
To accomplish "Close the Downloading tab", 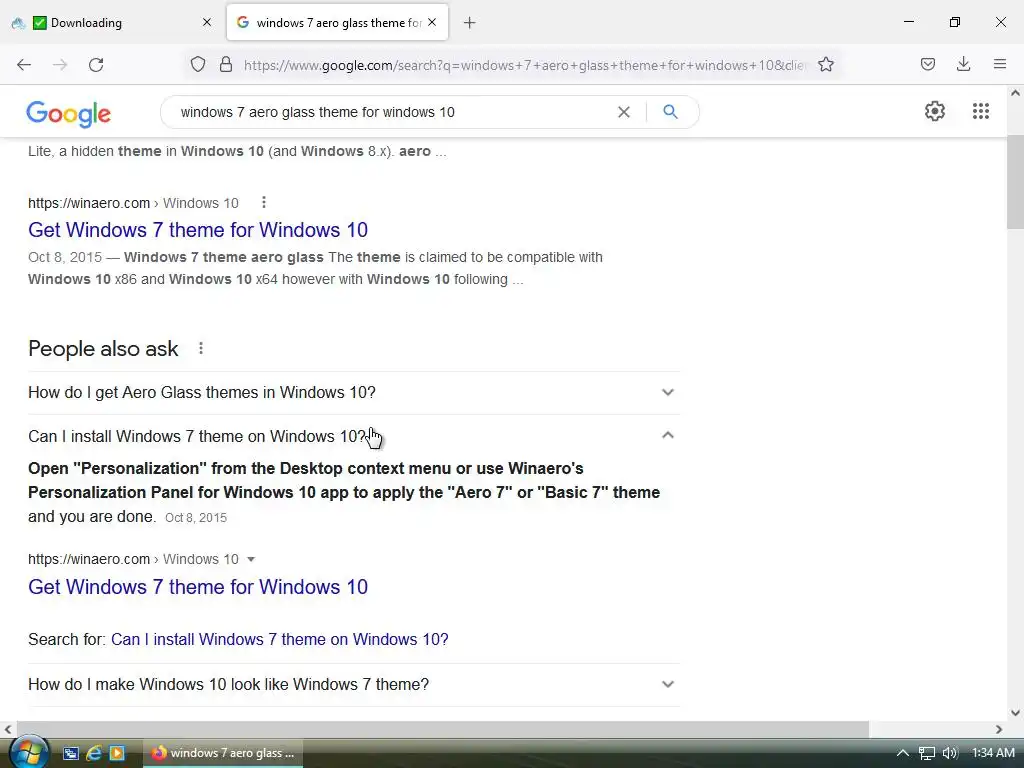I will (x=207, y=22).
